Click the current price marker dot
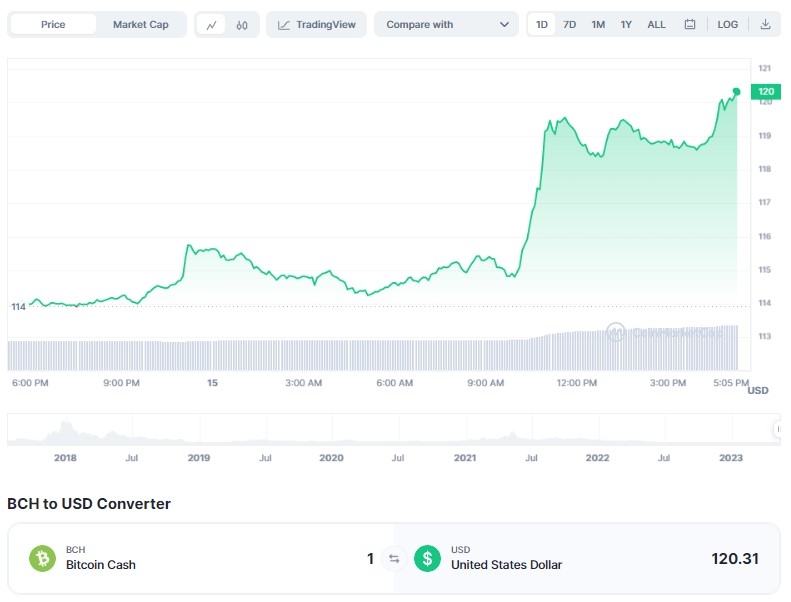This screenshot has width=791, height=602. click(737, 91)
